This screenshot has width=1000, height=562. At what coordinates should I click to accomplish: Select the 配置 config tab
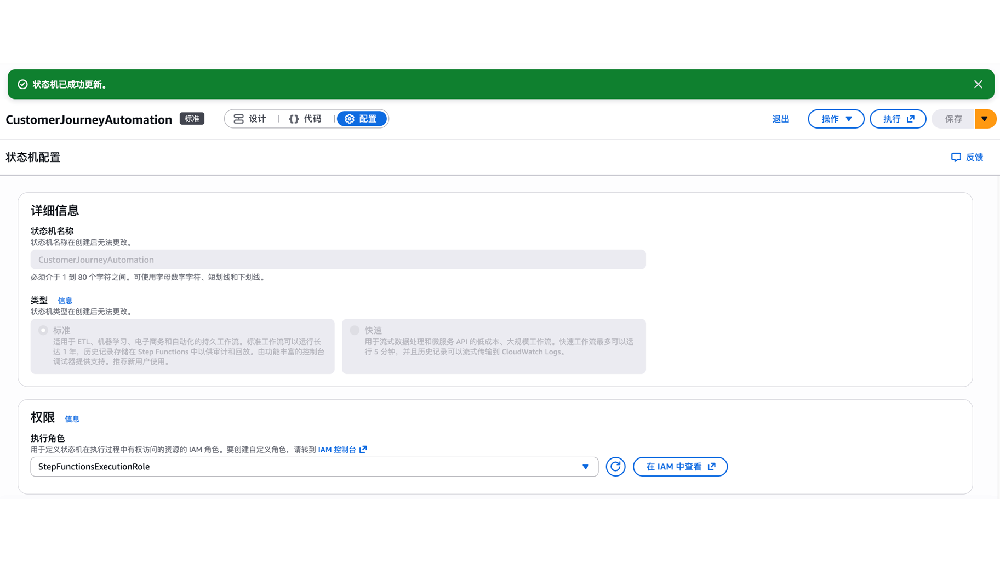361,119
